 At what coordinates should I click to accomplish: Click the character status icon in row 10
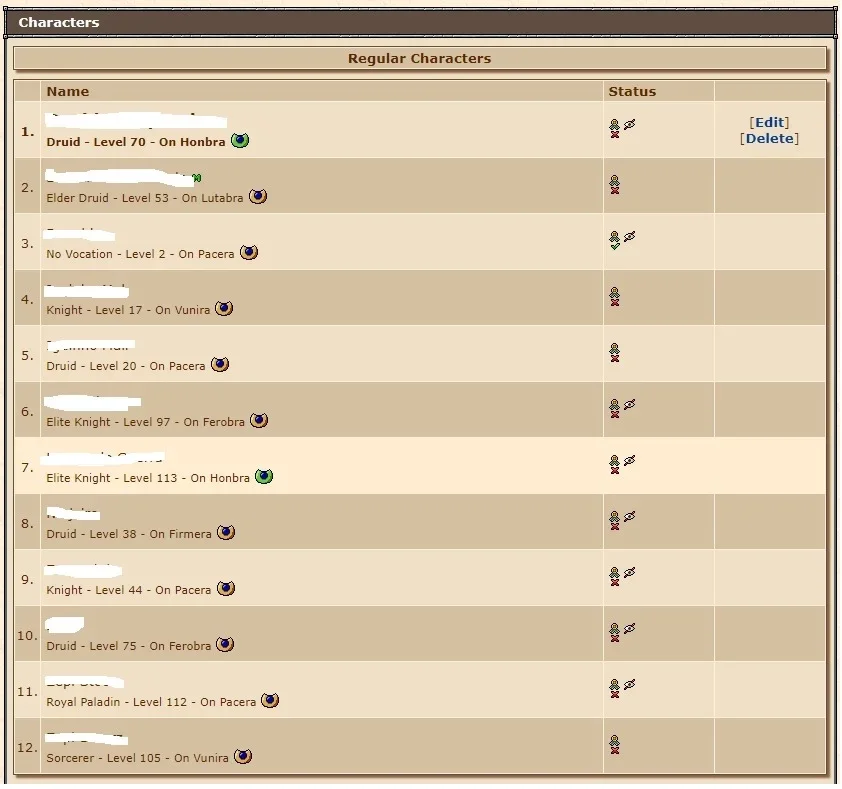[x=614, y=633]
